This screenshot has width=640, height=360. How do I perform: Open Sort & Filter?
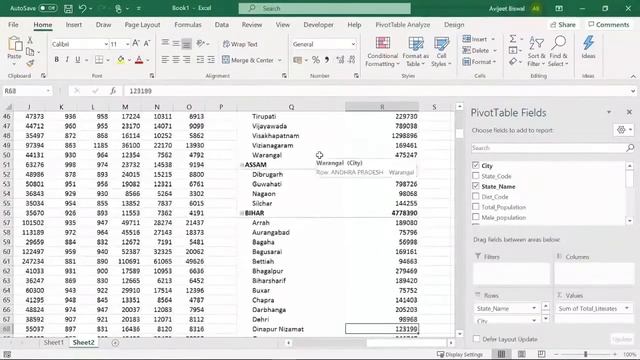point(536,52)
